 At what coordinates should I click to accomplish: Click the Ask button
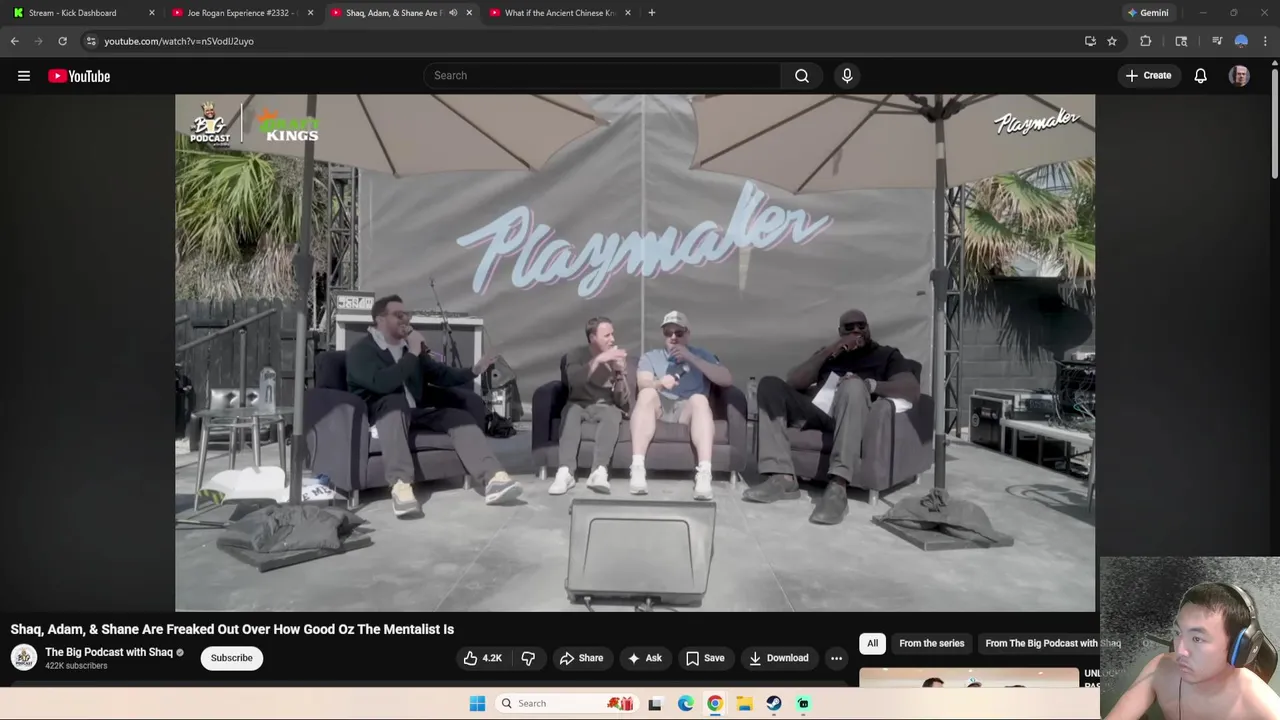[644, 658]
